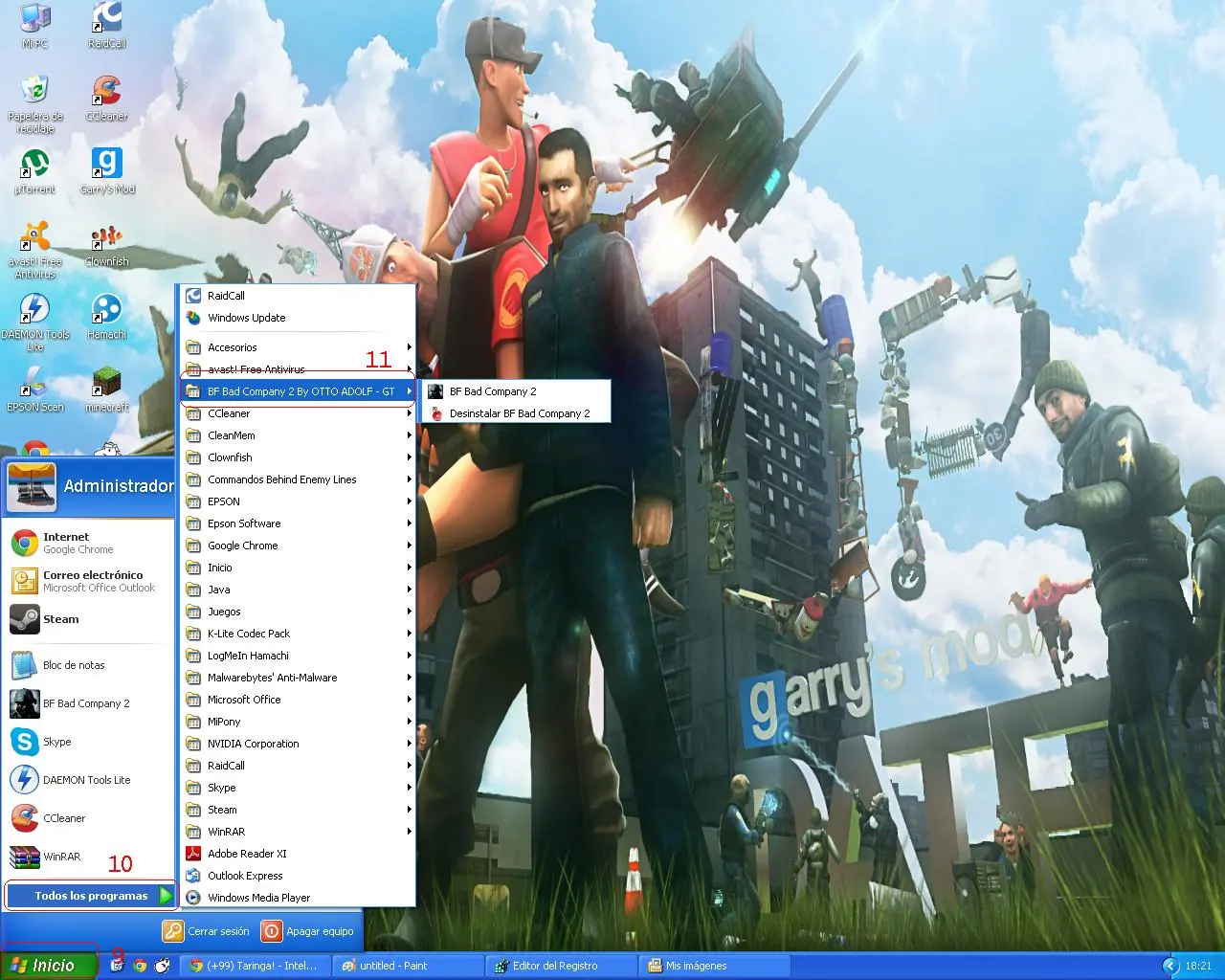Launch WinRAR from the Start menu recent list
This screenshot has width=1225, height=980.
[x=89, y=857]
